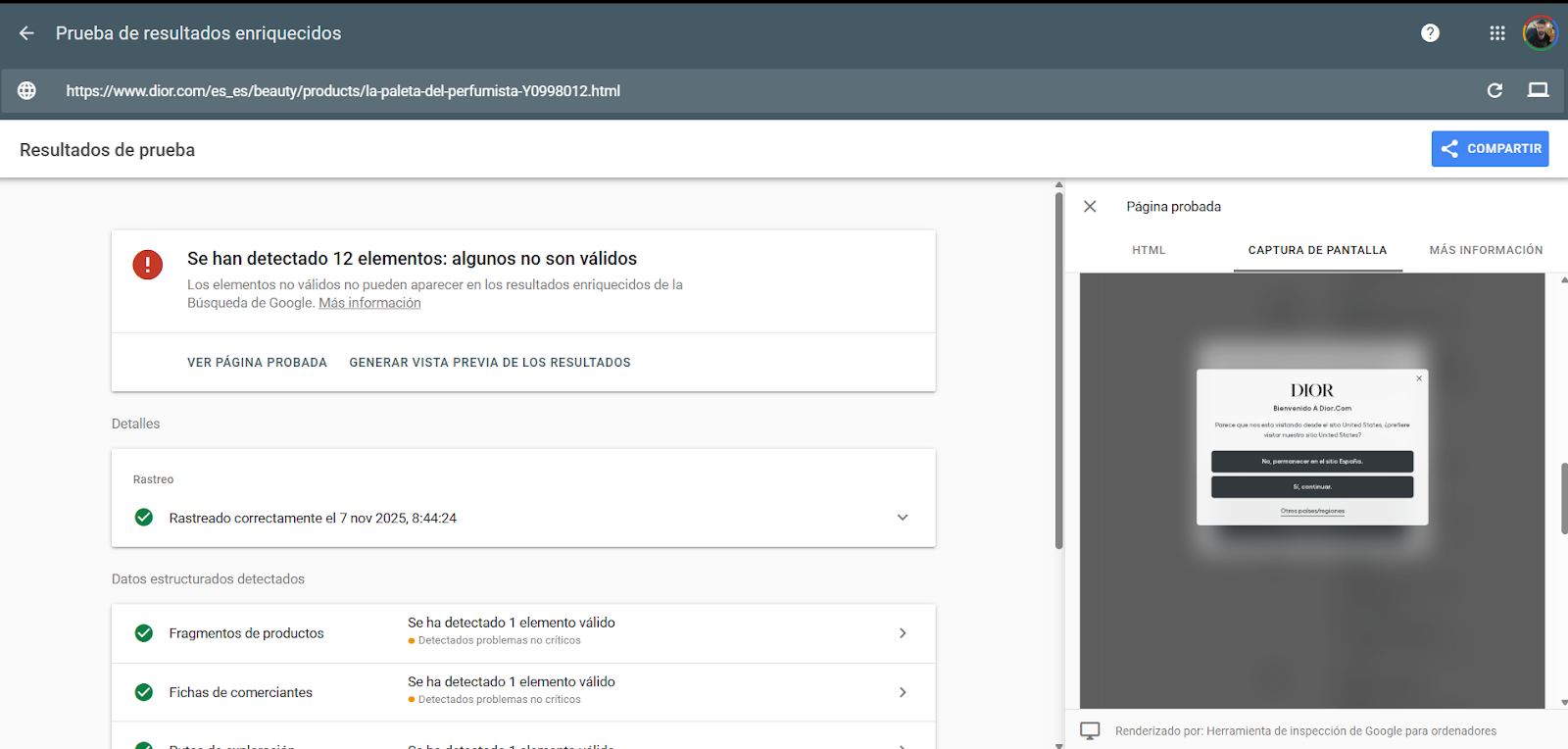1568x749 pixels.
Task: Switch device type with the laptop icon
Action: pyautogui.click(x=1538, y=90)
